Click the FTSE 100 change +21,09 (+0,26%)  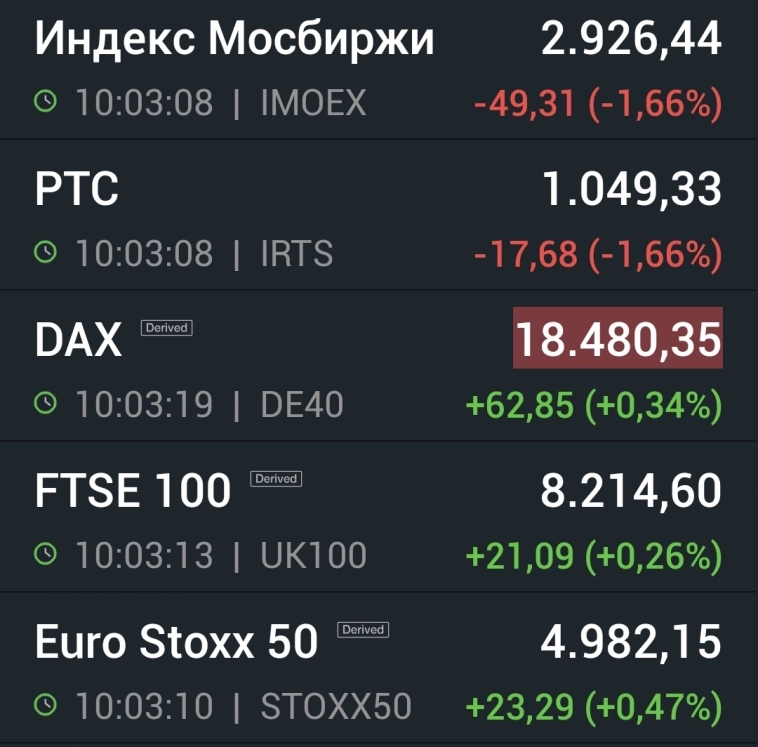593,555
